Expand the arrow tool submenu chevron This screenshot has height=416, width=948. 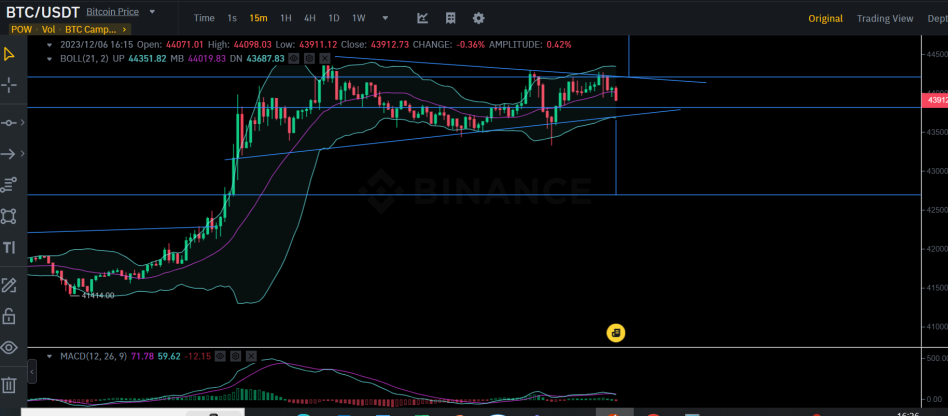22,154
